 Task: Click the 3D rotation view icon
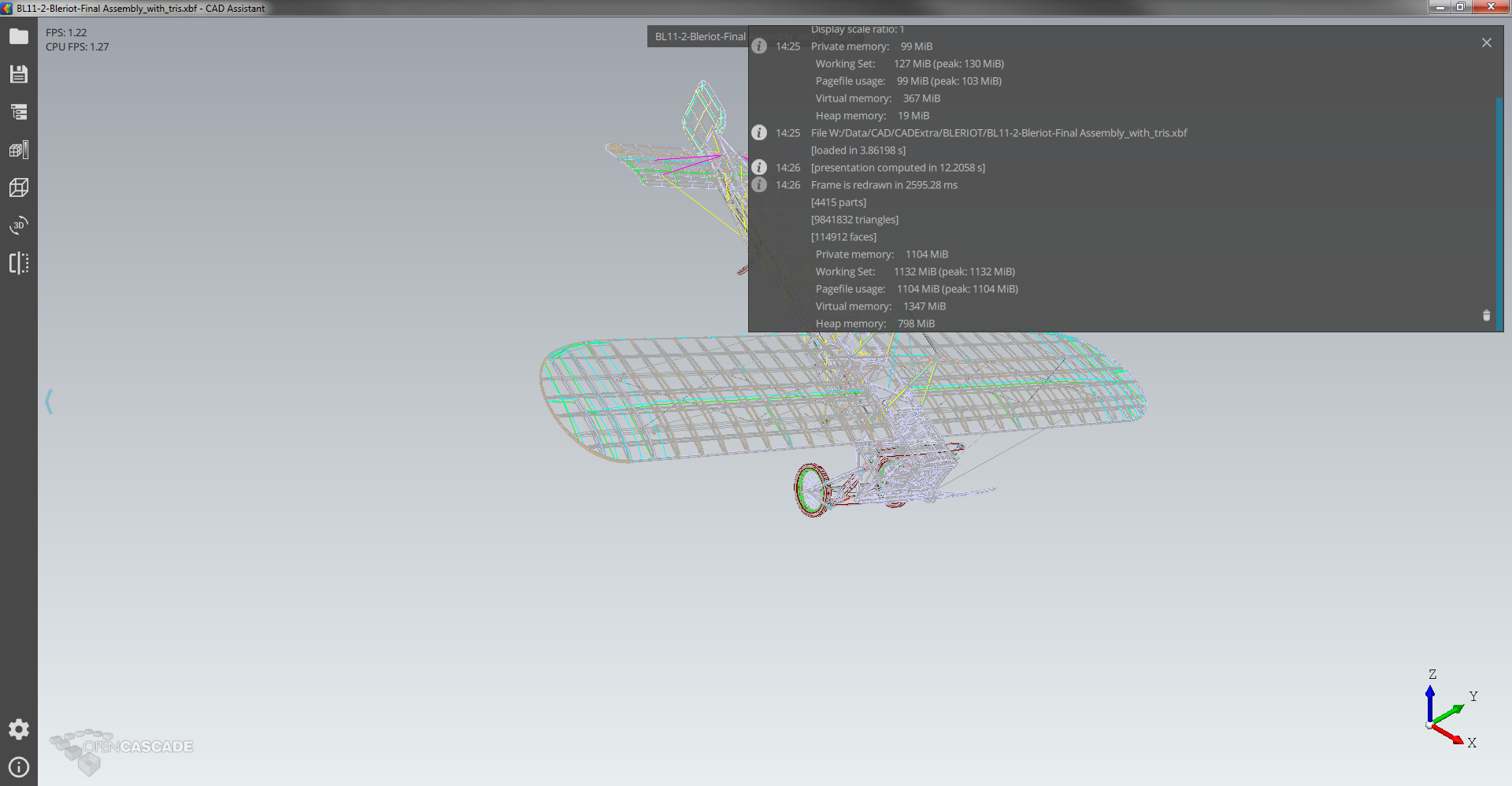point(19,225)
